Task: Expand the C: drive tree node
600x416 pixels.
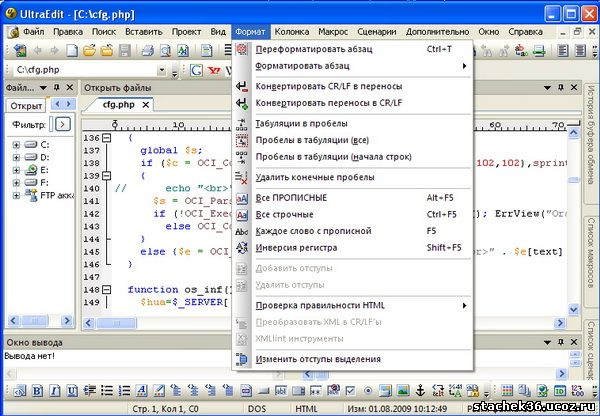Action: (x=16, y=145)
